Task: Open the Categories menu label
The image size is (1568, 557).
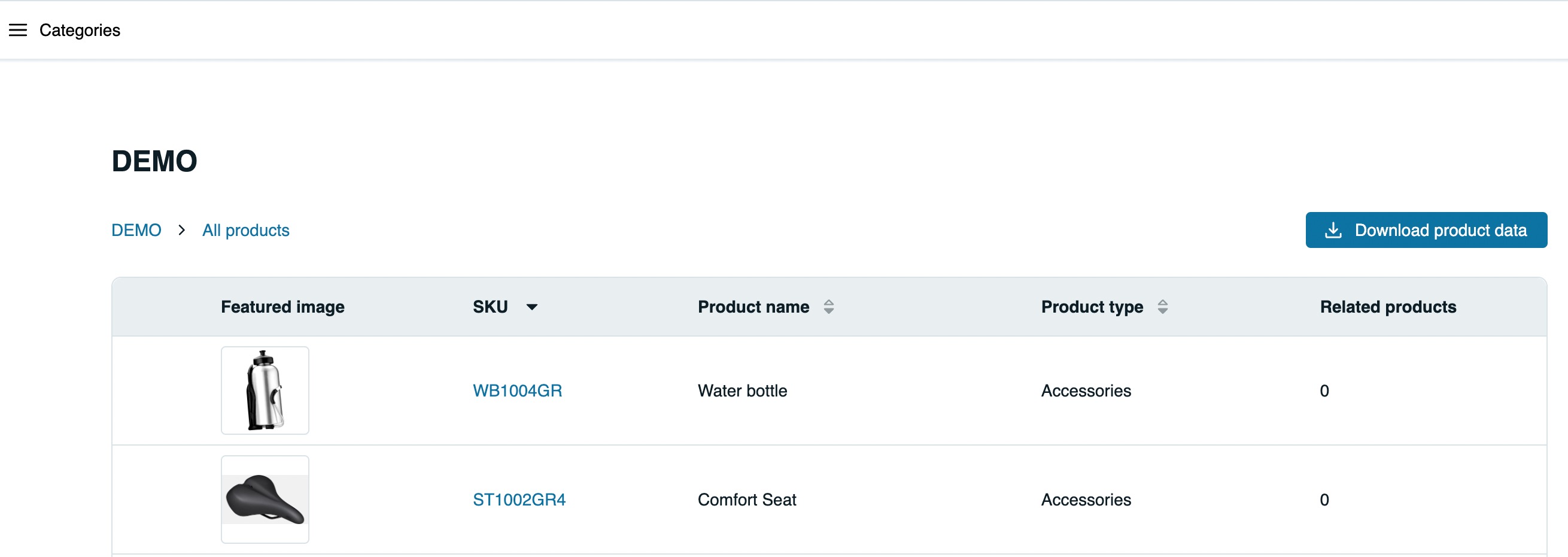Action: tap(80, 30)
